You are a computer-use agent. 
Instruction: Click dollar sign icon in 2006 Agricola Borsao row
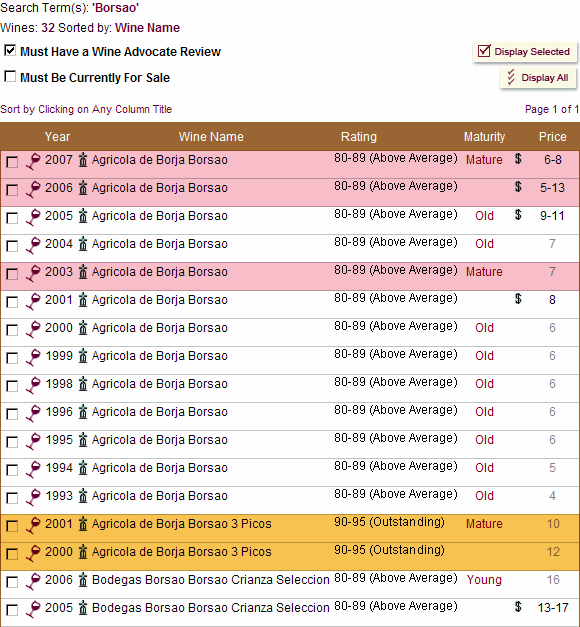(x=518, y=187)
